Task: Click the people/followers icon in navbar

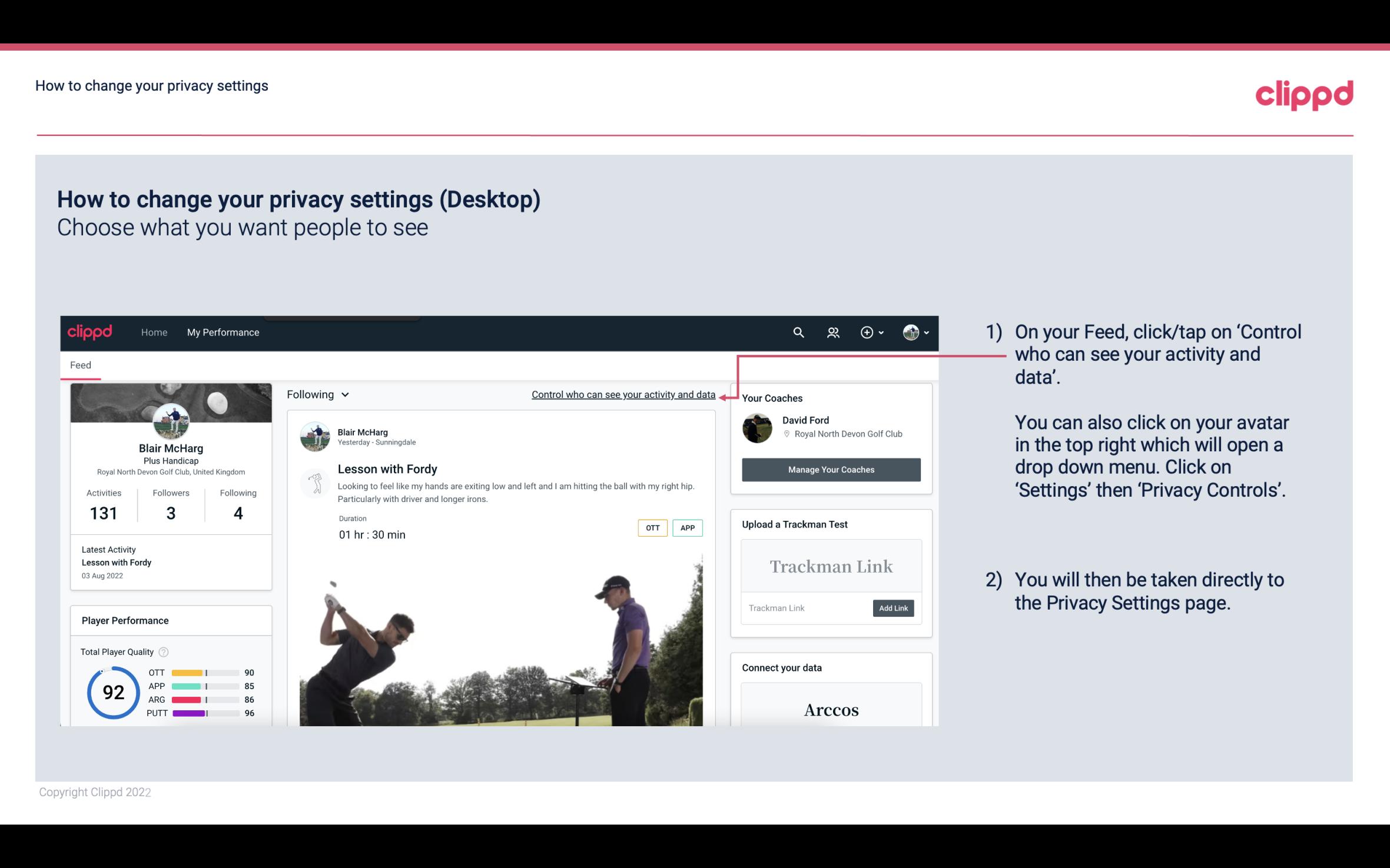Action: [832, 332]
